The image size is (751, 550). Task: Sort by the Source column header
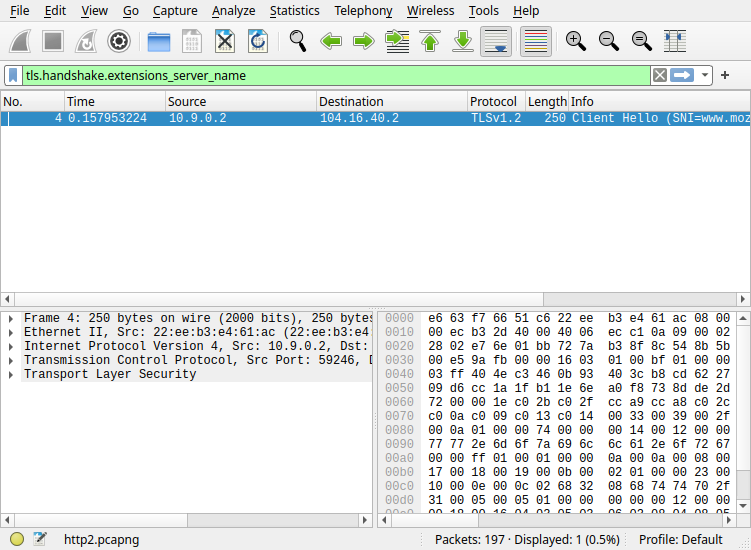(x=241, y=102)
